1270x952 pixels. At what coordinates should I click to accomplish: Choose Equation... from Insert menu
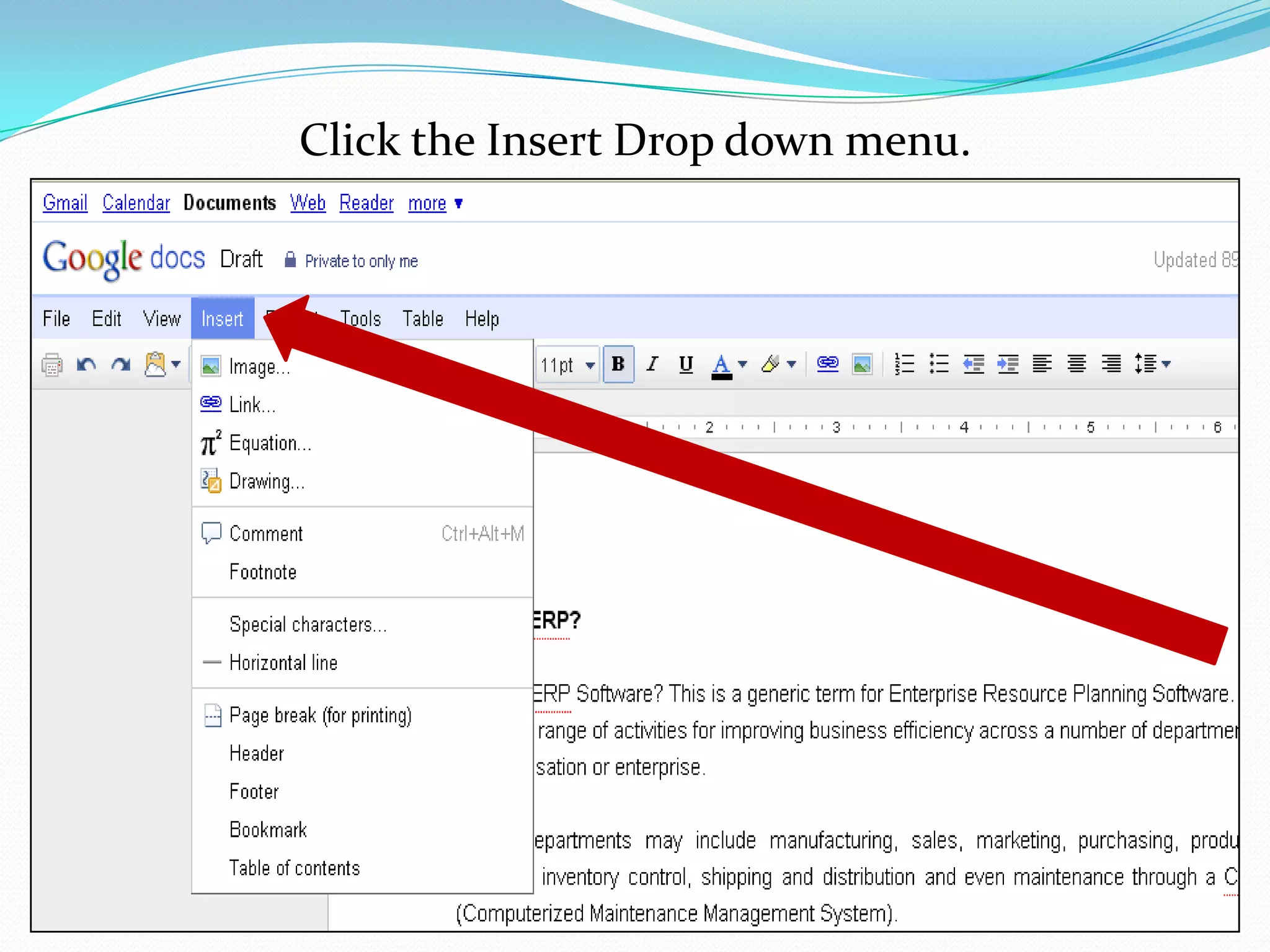(363, 443)
